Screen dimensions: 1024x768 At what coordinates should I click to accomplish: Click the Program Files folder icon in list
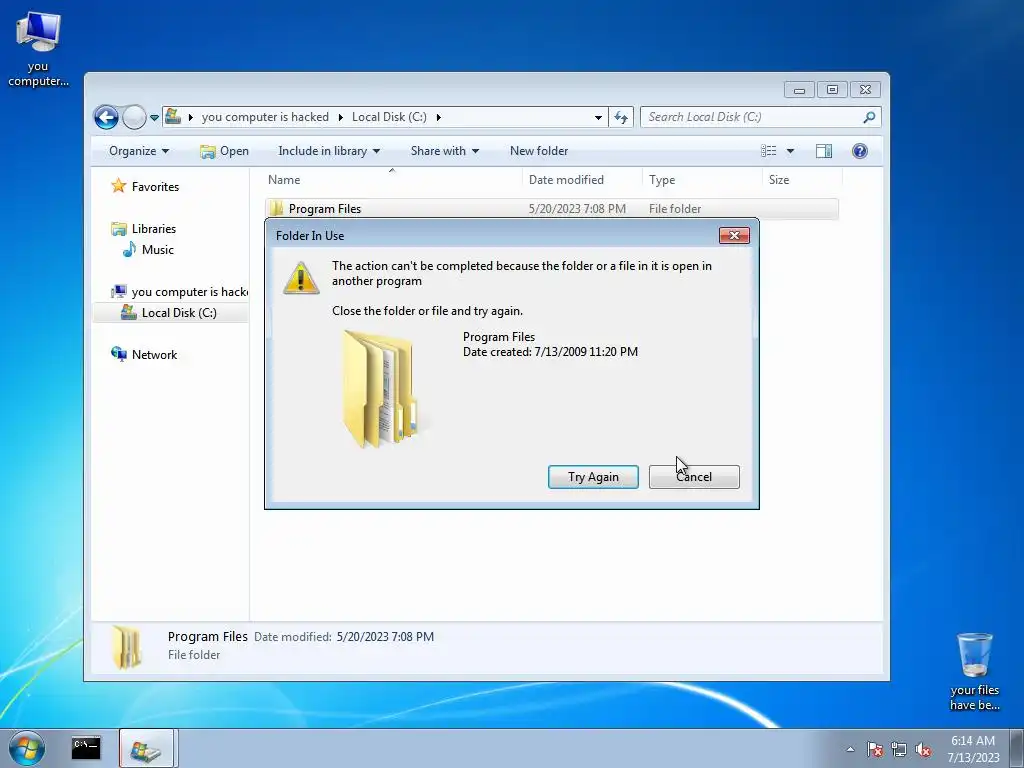tap(277, 208)
